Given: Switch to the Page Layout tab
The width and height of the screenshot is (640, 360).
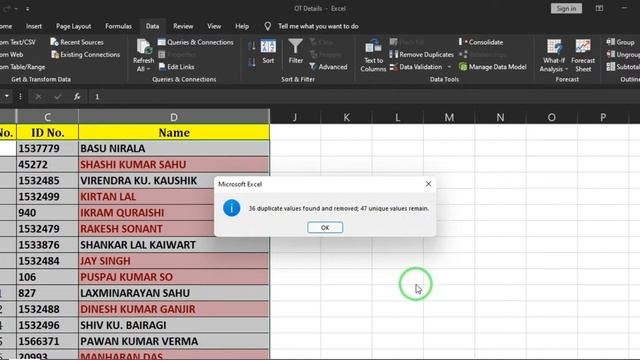Looking at the screenshot, I should [73, 26].
